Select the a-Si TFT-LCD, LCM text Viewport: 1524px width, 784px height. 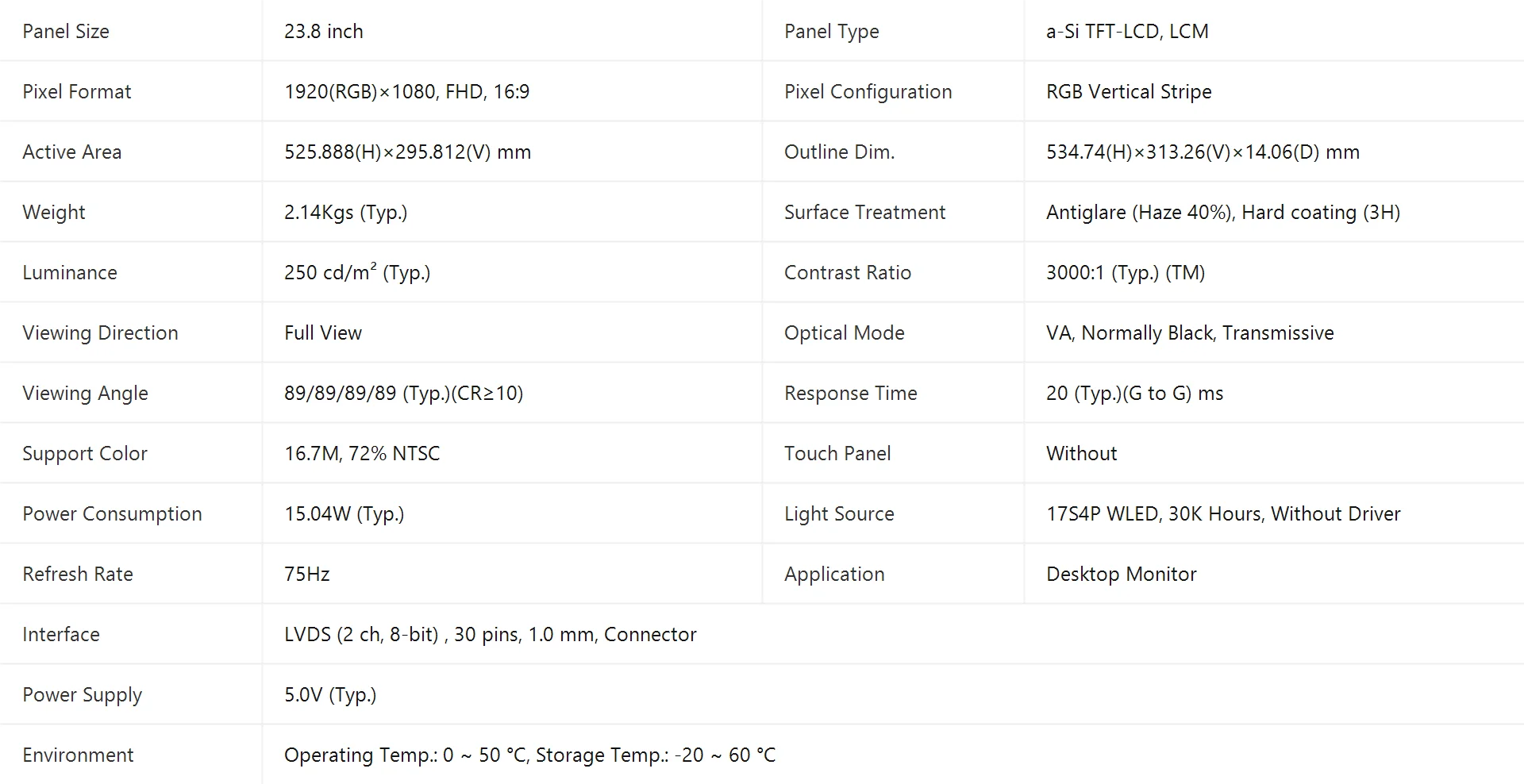1127,32
